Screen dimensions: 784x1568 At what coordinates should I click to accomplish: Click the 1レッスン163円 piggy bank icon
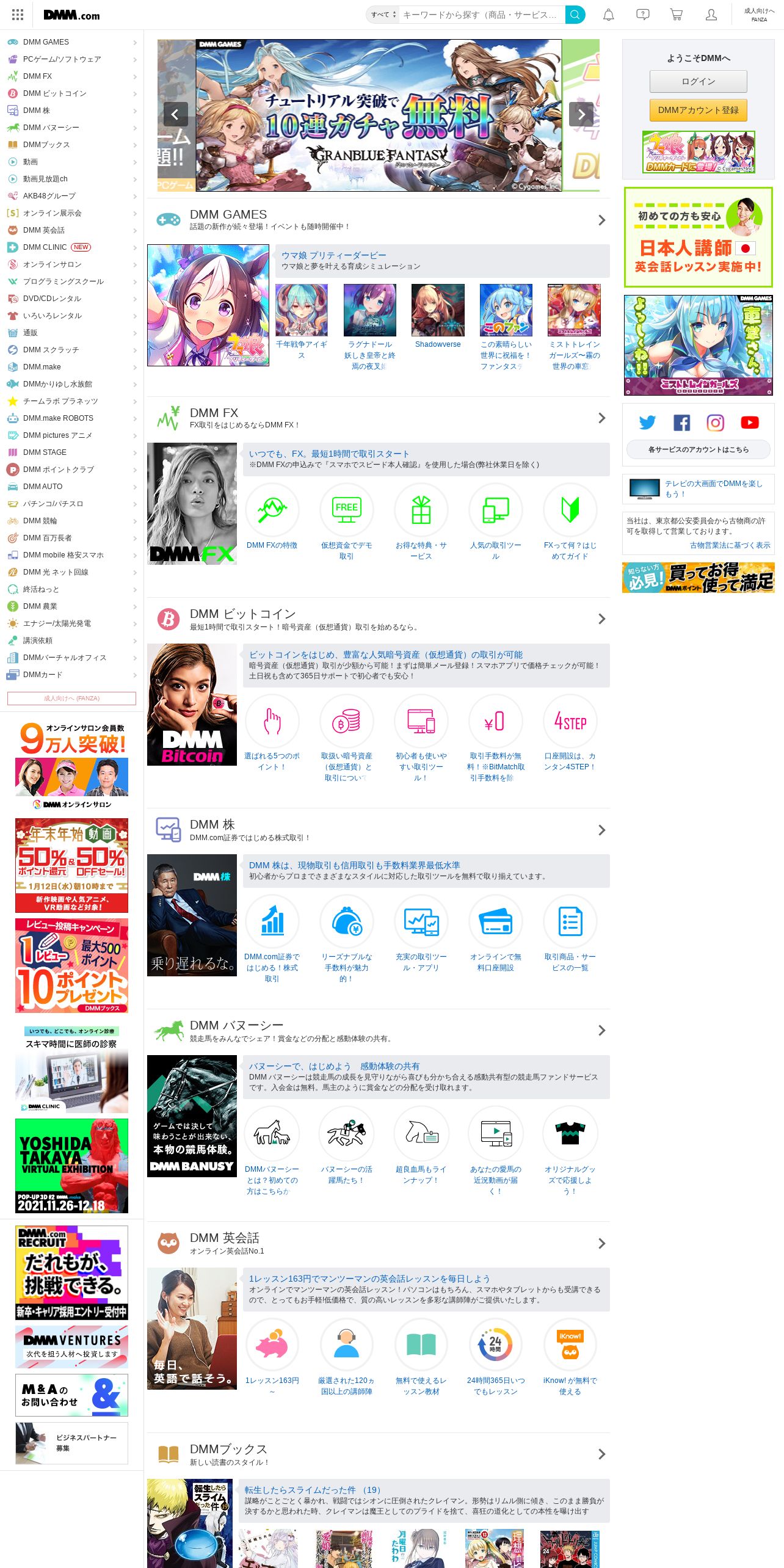click(272, 1345)
